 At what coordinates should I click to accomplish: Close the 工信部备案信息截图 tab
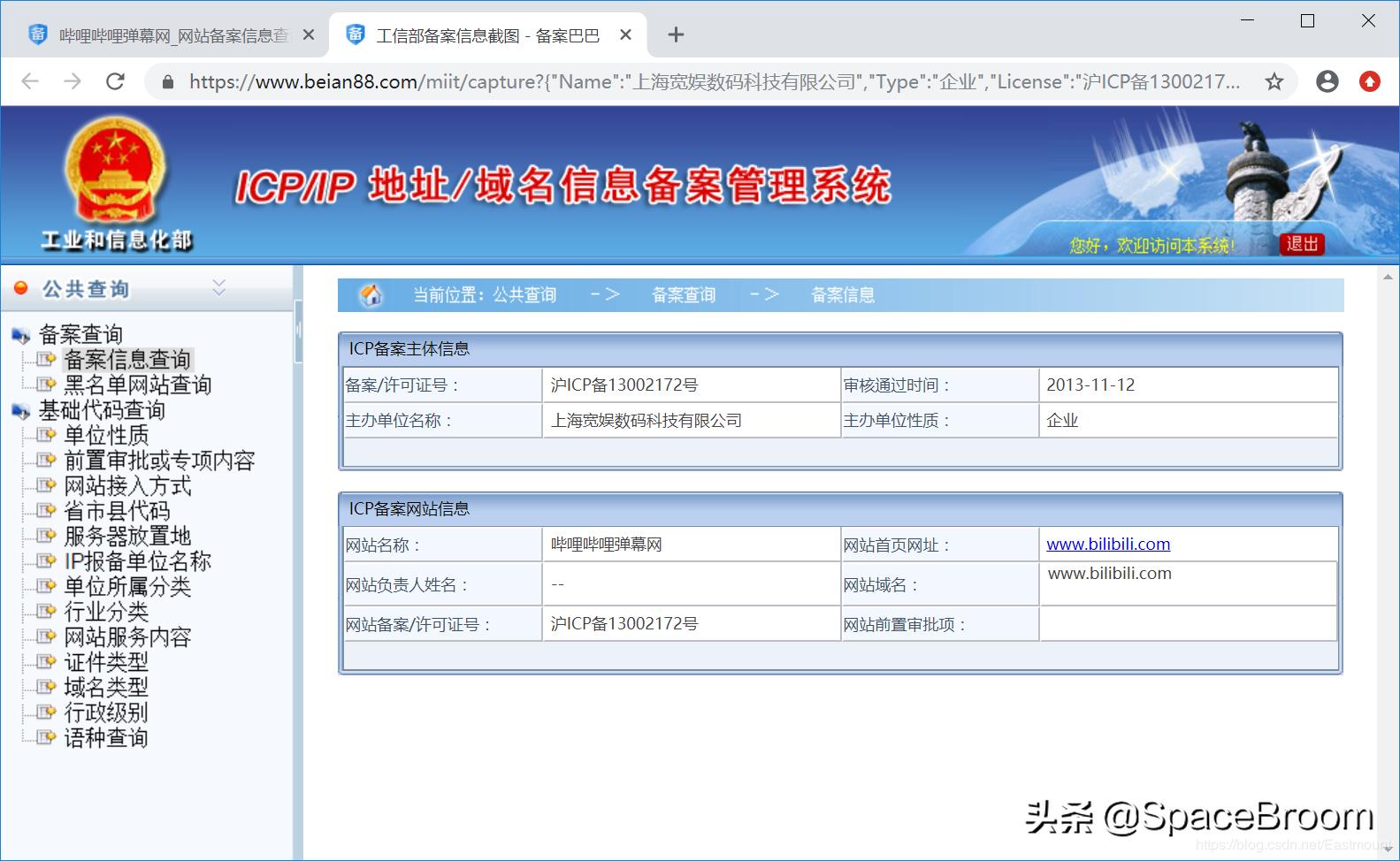click(x=625, y=34)
